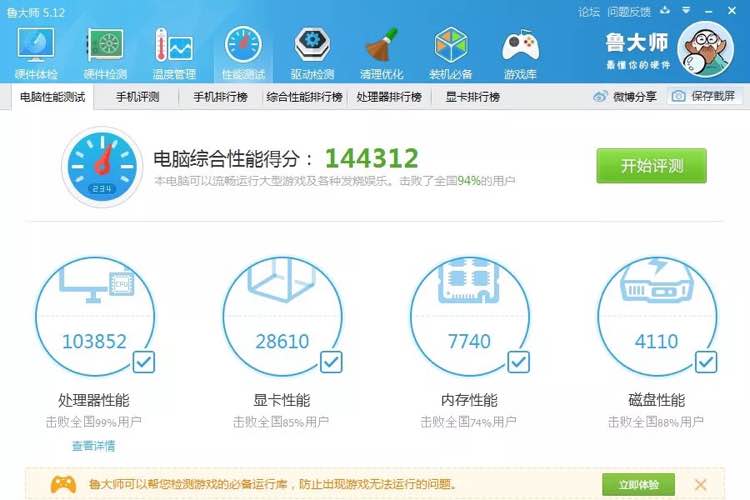This screenshot has width=750, height=500.
Task: Click the disk score 4110
Action: coord(657,341)
